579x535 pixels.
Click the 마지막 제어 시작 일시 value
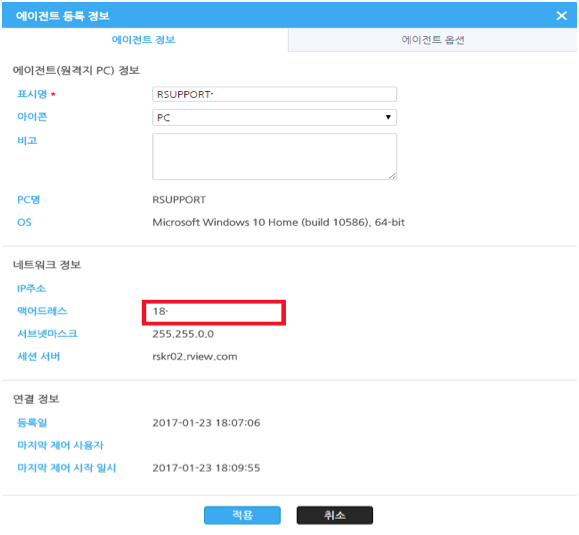pos(206,468)
